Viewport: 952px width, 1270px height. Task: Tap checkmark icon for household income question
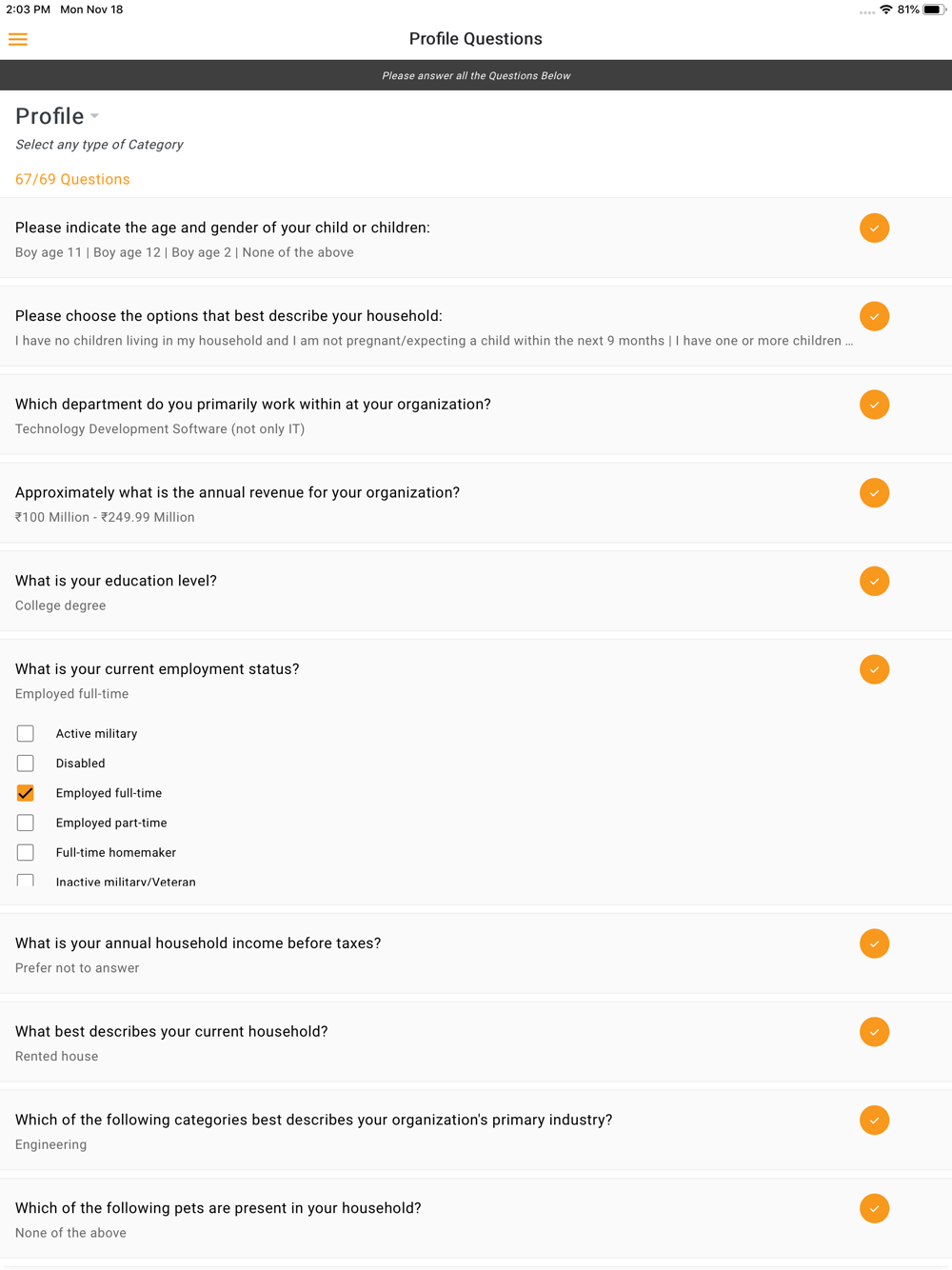click(x=874, y=943)
